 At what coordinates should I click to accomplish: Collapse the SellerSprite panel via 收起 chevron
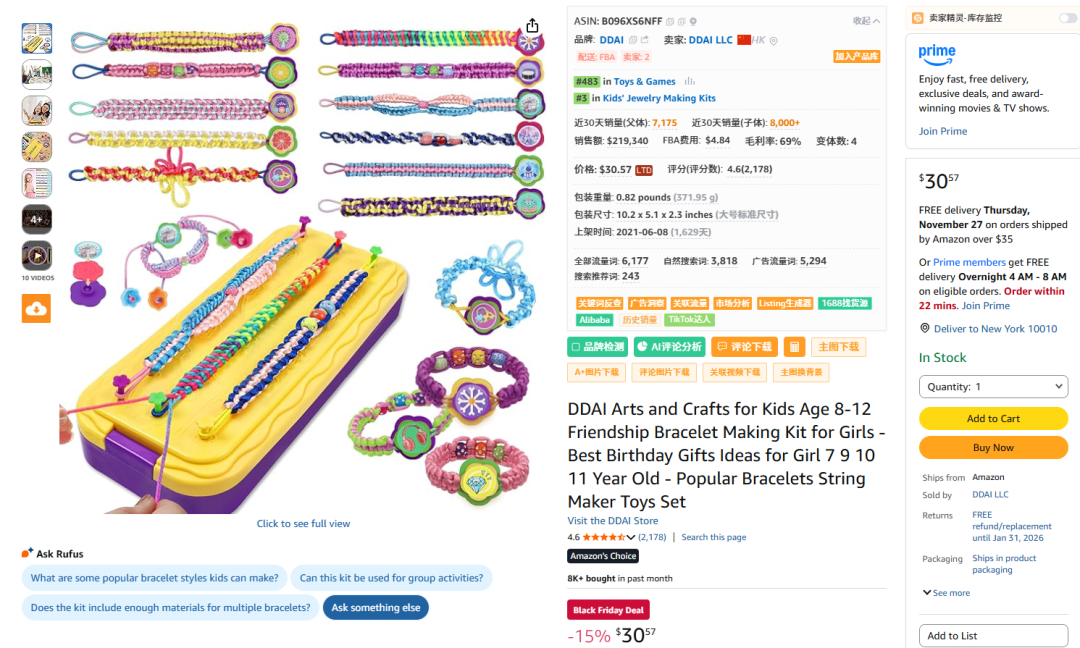(867, 20)
